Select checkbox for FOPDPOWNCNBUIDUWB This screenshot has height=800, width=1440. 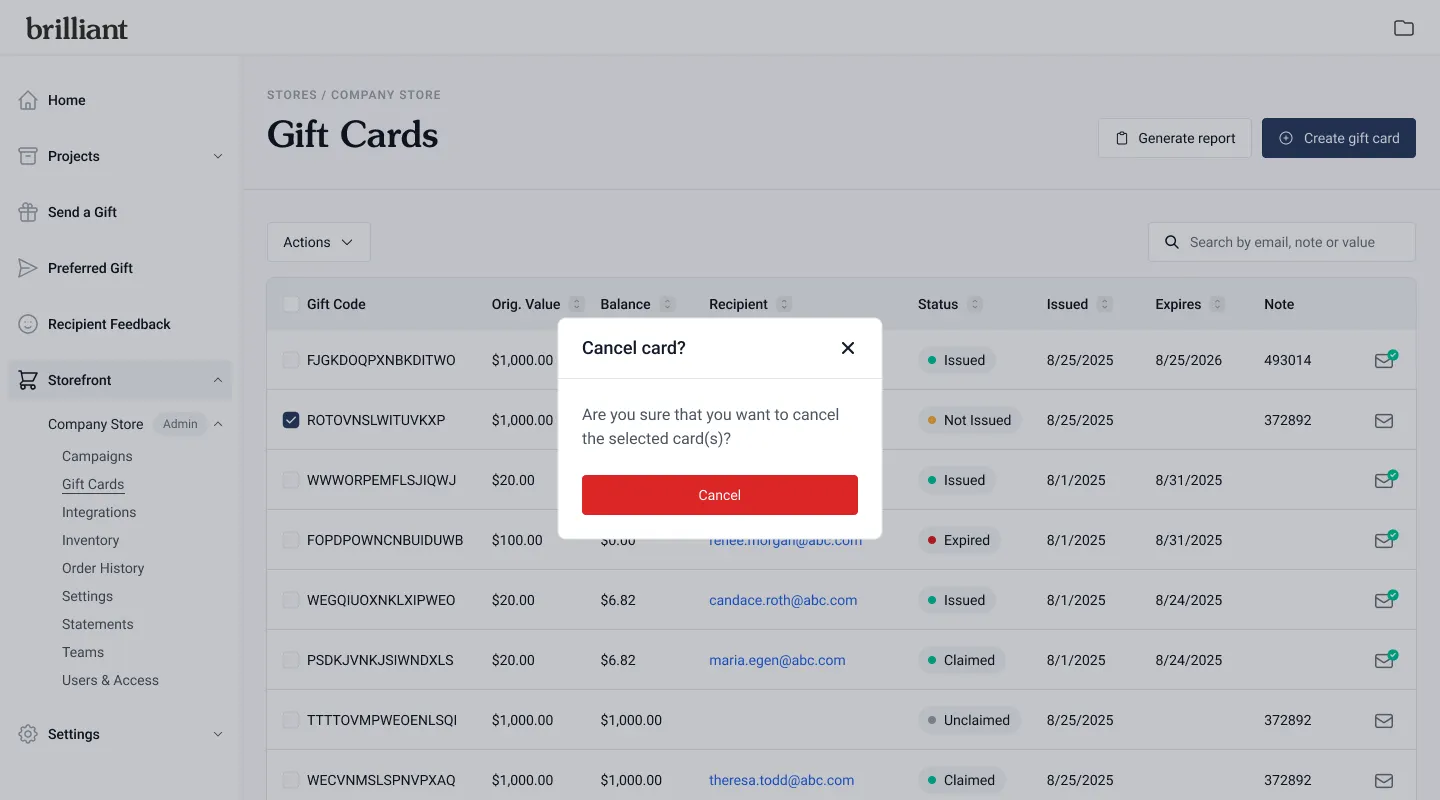click(x=291, y=540)
